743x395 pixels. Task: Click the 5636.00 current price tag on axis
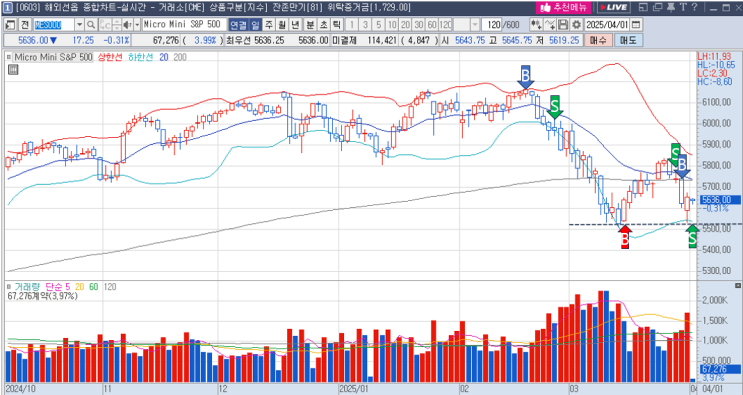(719, 200)
